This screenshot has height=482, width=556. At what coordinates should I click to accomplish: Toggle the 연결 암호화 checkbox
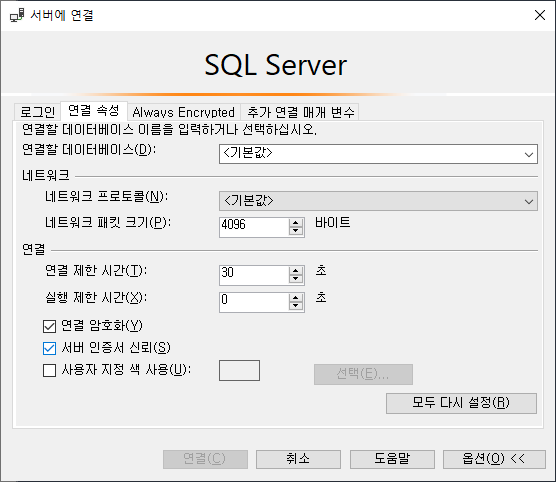point(49,326)
